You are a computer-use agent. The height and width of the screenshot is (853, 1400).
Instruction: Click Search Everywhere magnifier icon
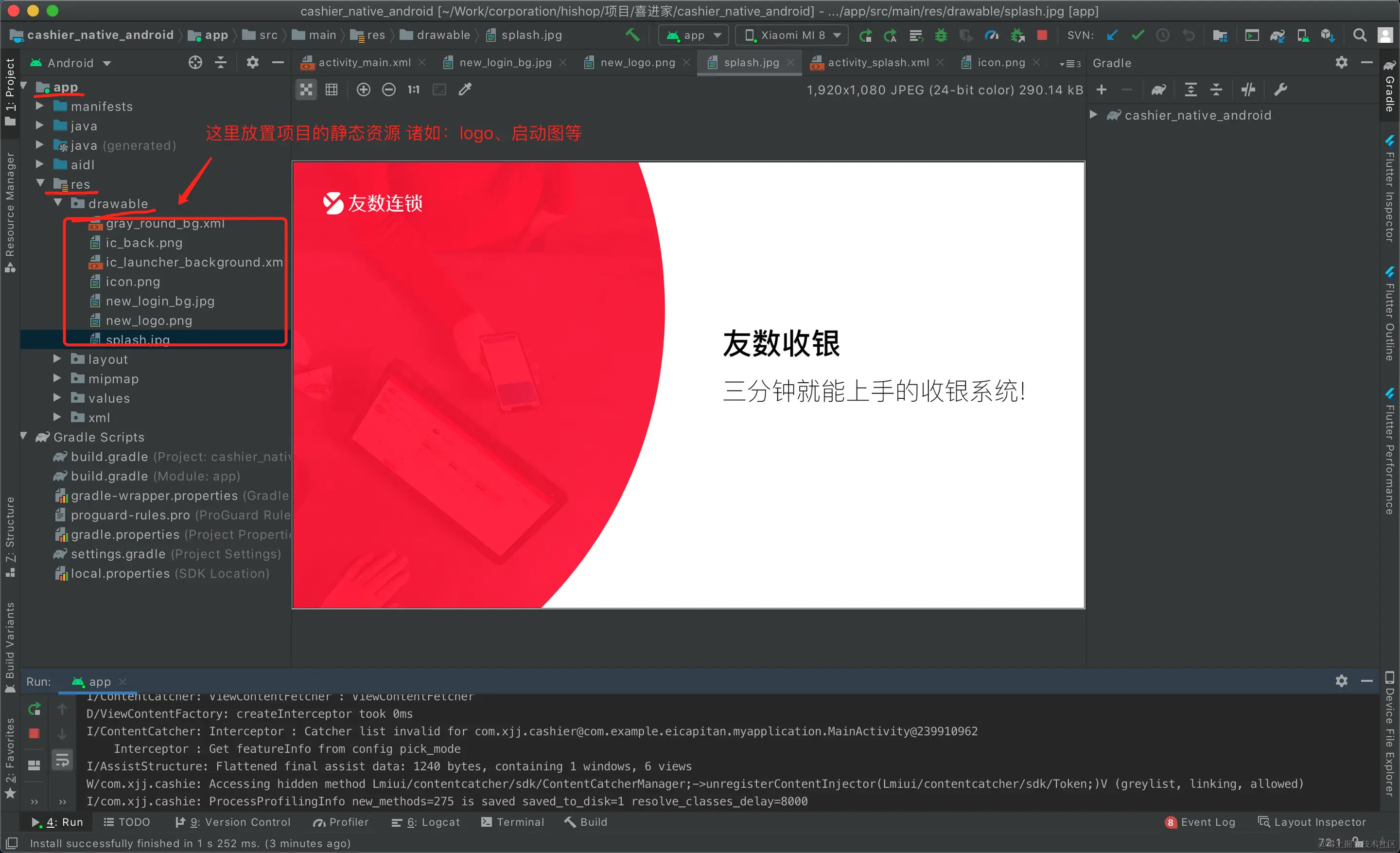pyautogui.click(x=1359, y=35)
